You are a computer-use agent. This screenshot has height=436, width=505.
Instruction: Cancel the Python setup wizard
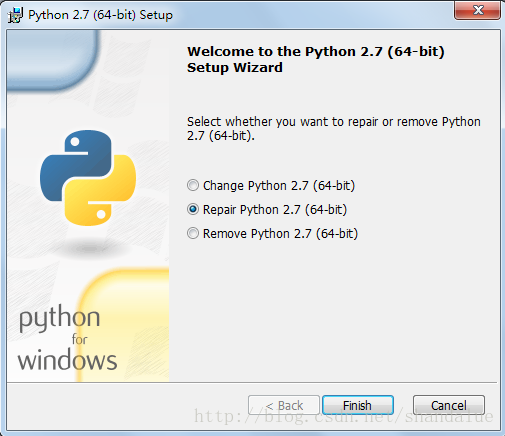click(x=449, y=405)
